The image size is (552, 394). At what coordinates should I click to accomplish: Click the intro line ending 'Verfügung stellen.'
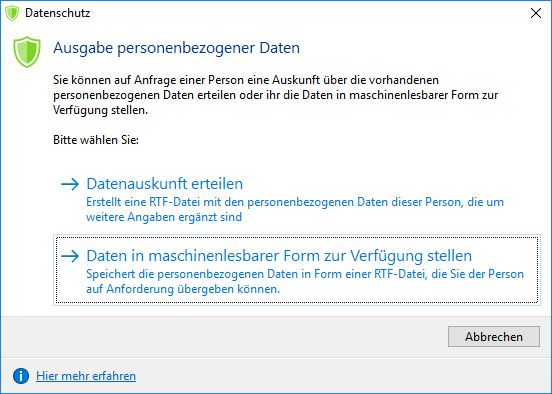coord(100,110)
